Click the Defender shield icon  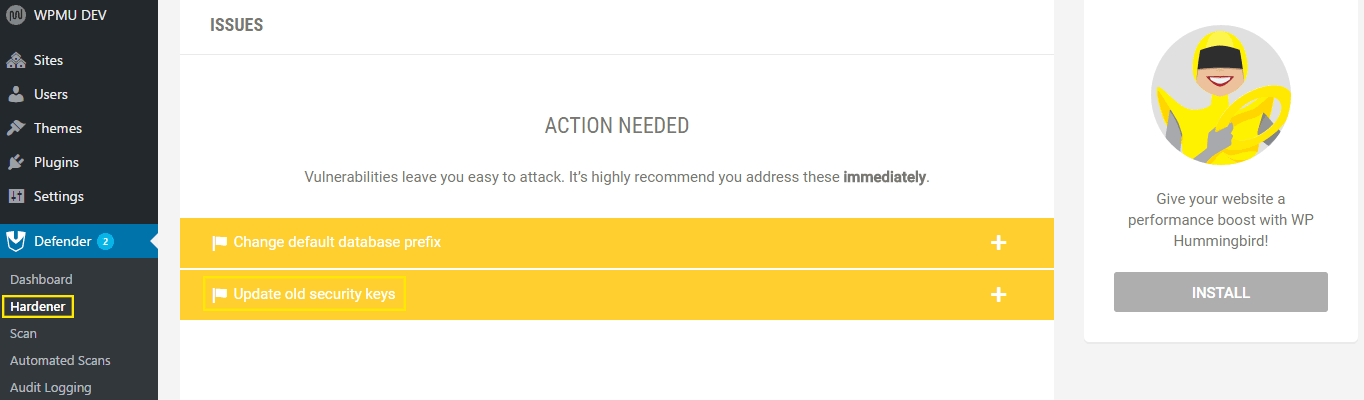16,241
